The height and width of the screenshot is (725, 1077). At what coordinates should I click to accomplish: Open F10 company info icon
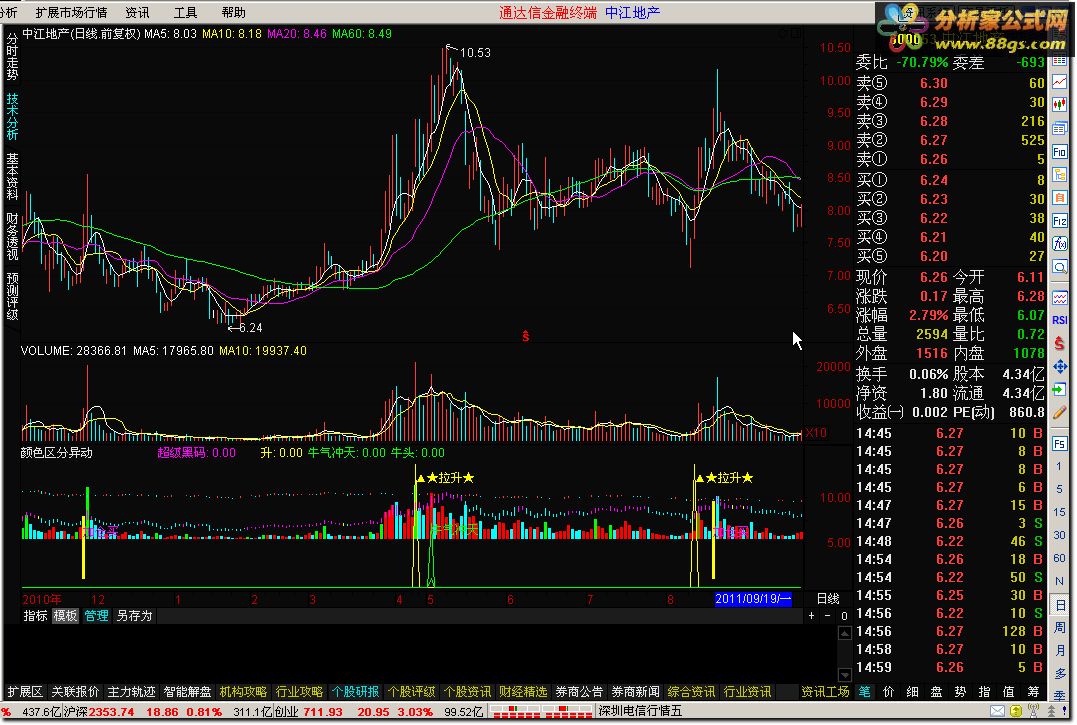pos(1060,152)
